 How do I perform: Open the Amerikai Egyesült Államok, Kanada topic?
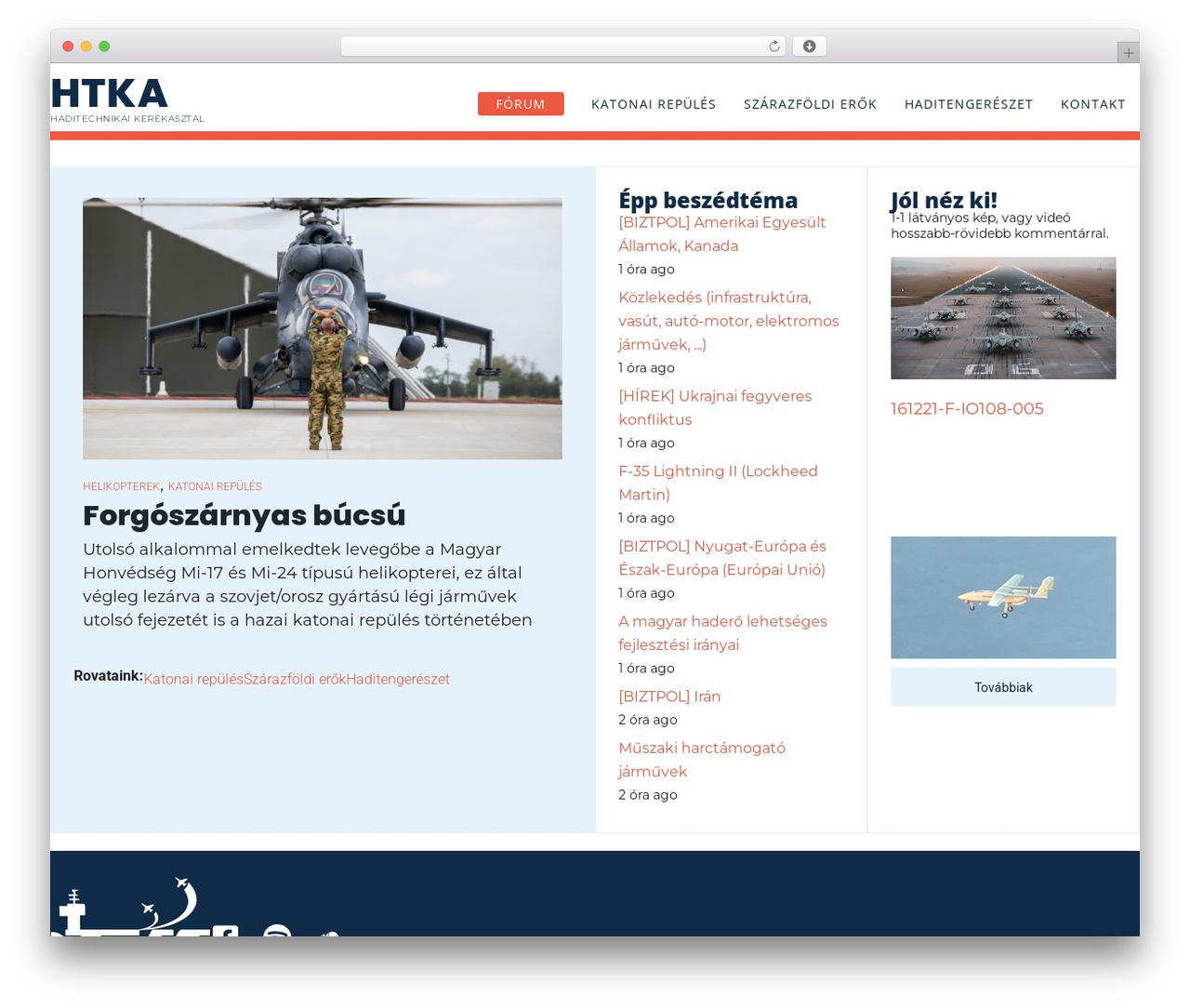pos(722,234)
